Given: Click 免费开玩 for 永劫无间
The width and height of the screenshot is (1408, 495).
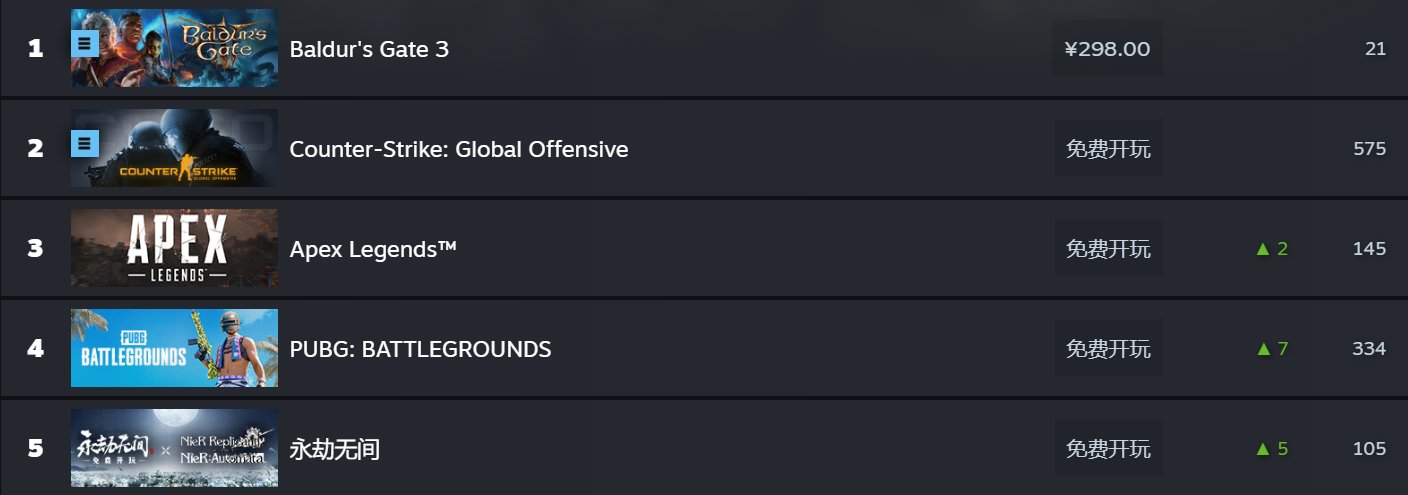Looking at the screenshot, I should point(1108,448).
